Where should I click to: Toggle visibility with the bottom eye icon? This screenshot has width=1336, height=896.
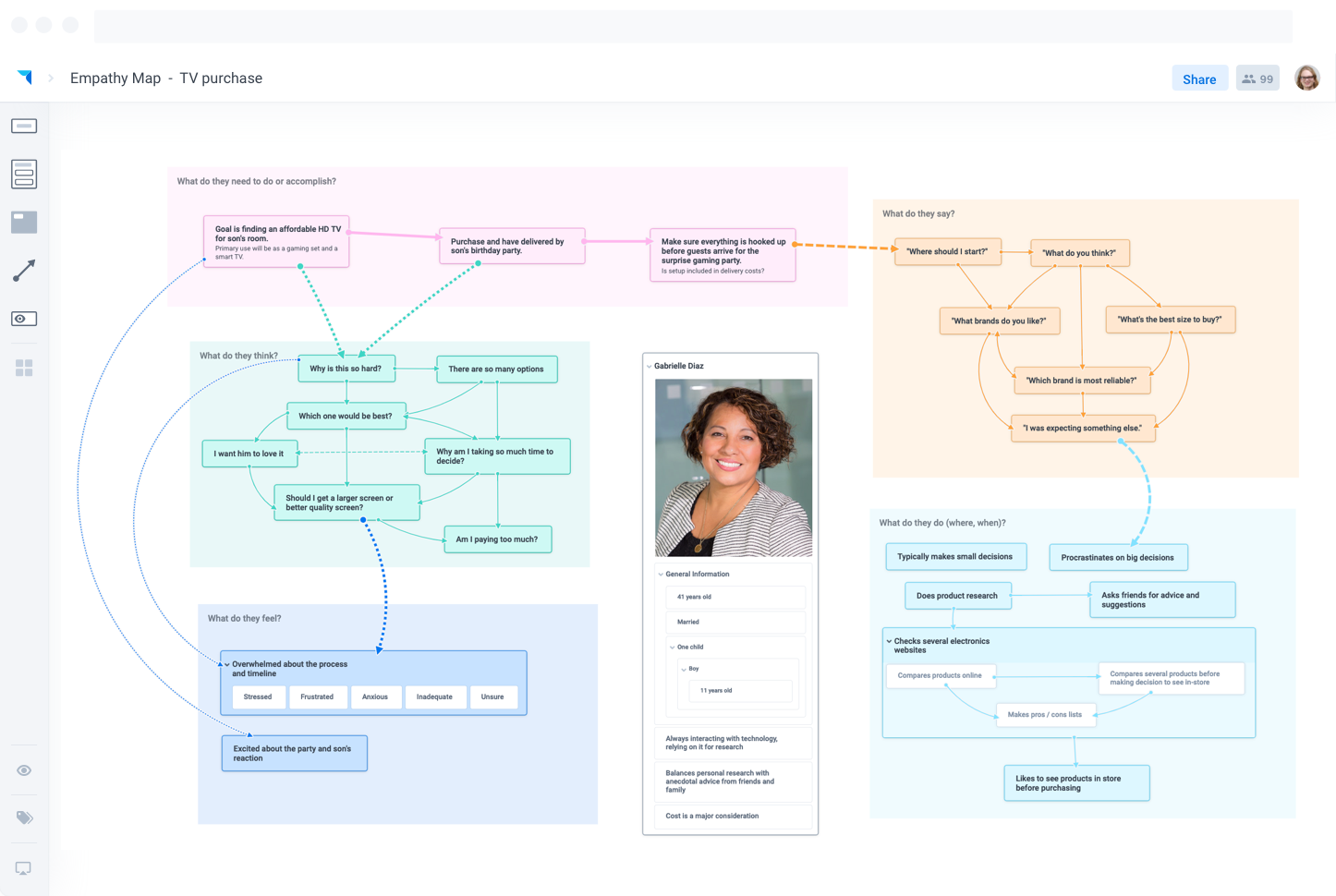click(24, 769)
